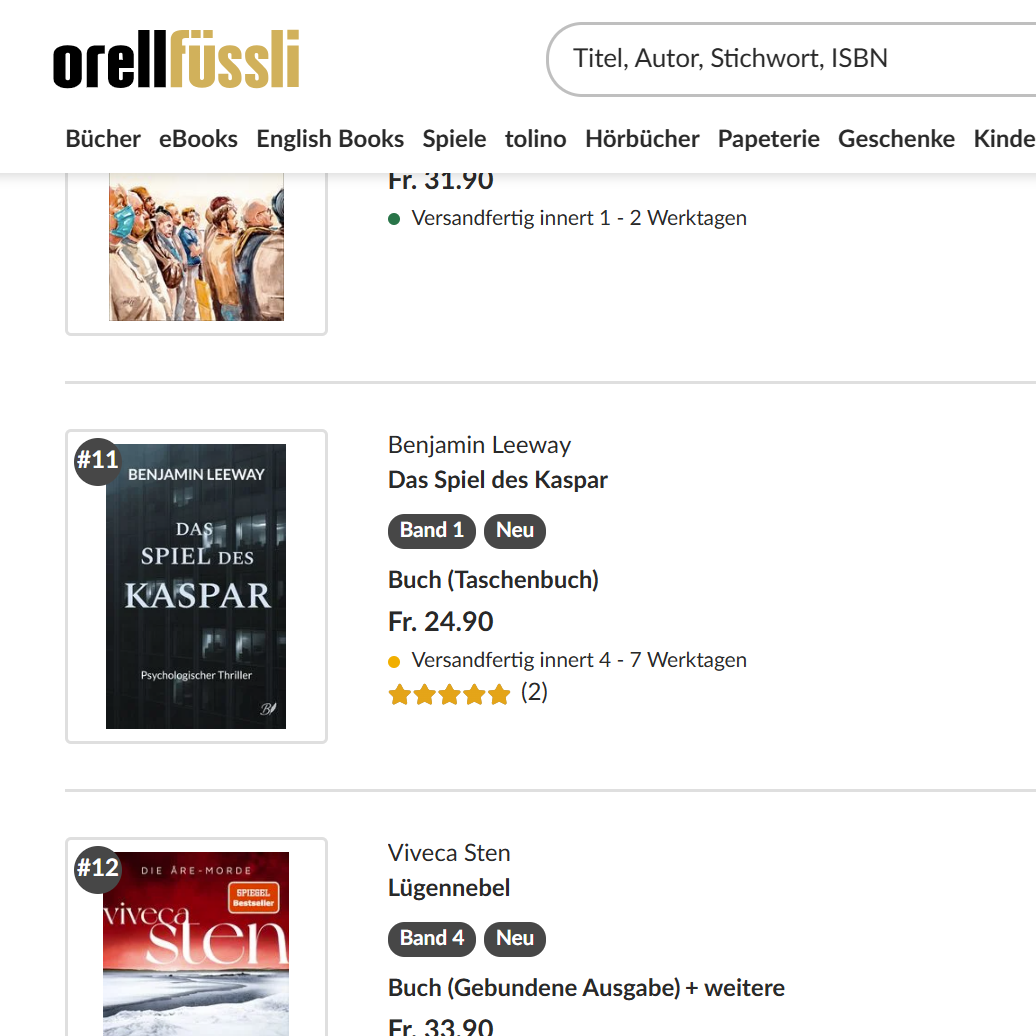Click the Neu badge under Das Spiel des Kaspar
Screen dimensions: 1036x1036
tap(515, 530)
